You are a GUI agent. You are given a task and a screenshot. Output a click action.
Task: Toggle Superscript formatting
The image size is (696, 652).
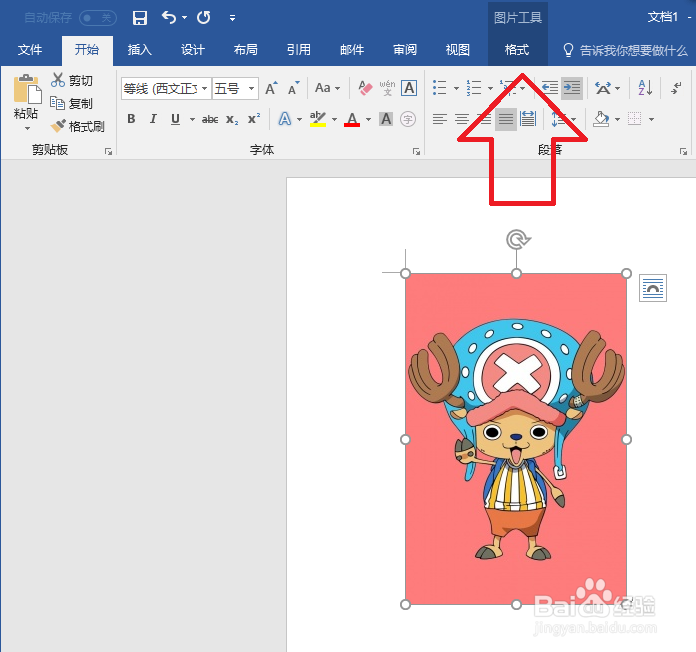point(254,119)
